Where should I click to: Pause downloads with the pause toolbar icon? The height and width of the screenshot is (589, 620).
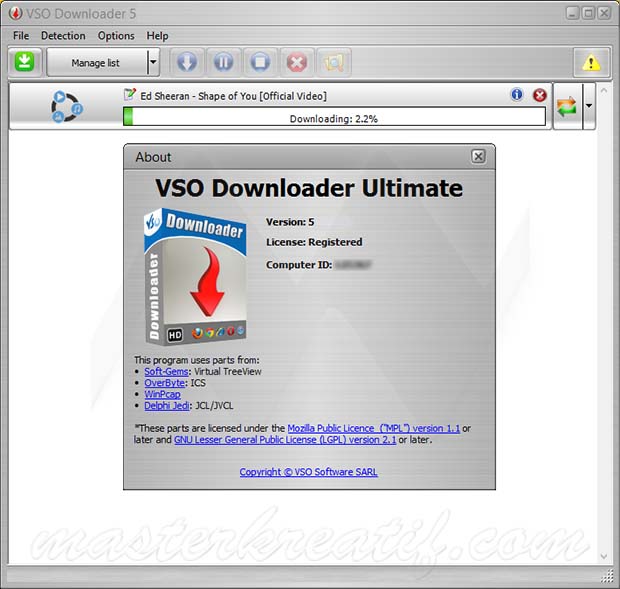coord(223,62)
